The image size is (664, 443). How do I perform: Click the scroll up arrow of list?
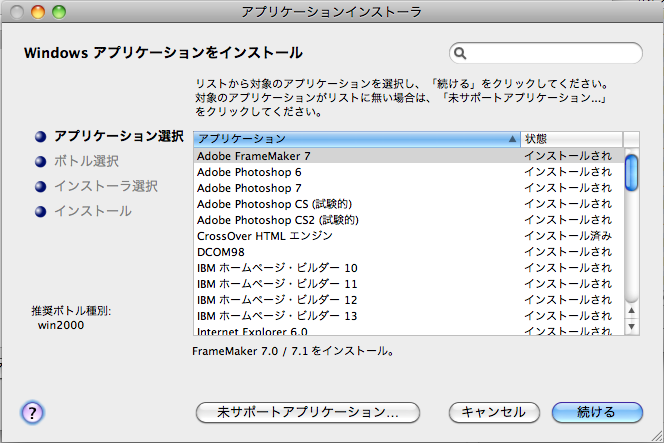tap(631, 310)
